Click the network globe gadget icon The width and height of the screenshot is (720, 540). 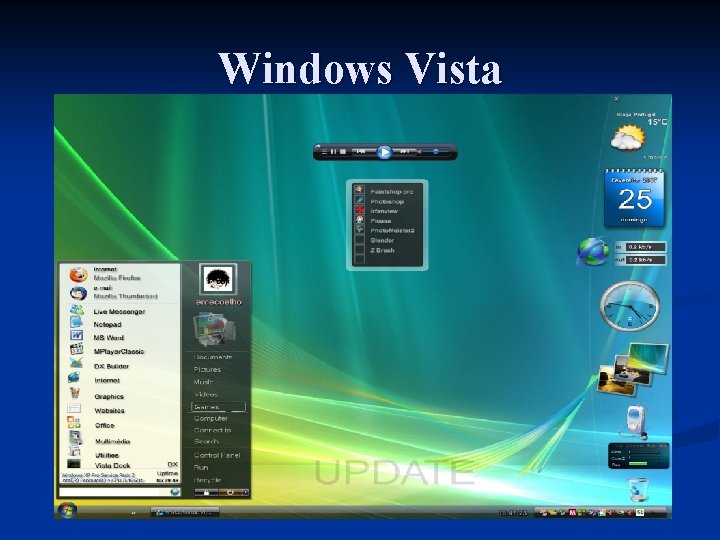click(593, 251)
